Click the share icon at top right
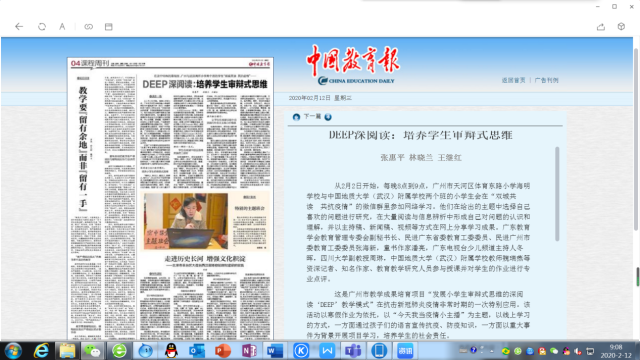Viewport: 640px width, 360px height. point(601,27)
